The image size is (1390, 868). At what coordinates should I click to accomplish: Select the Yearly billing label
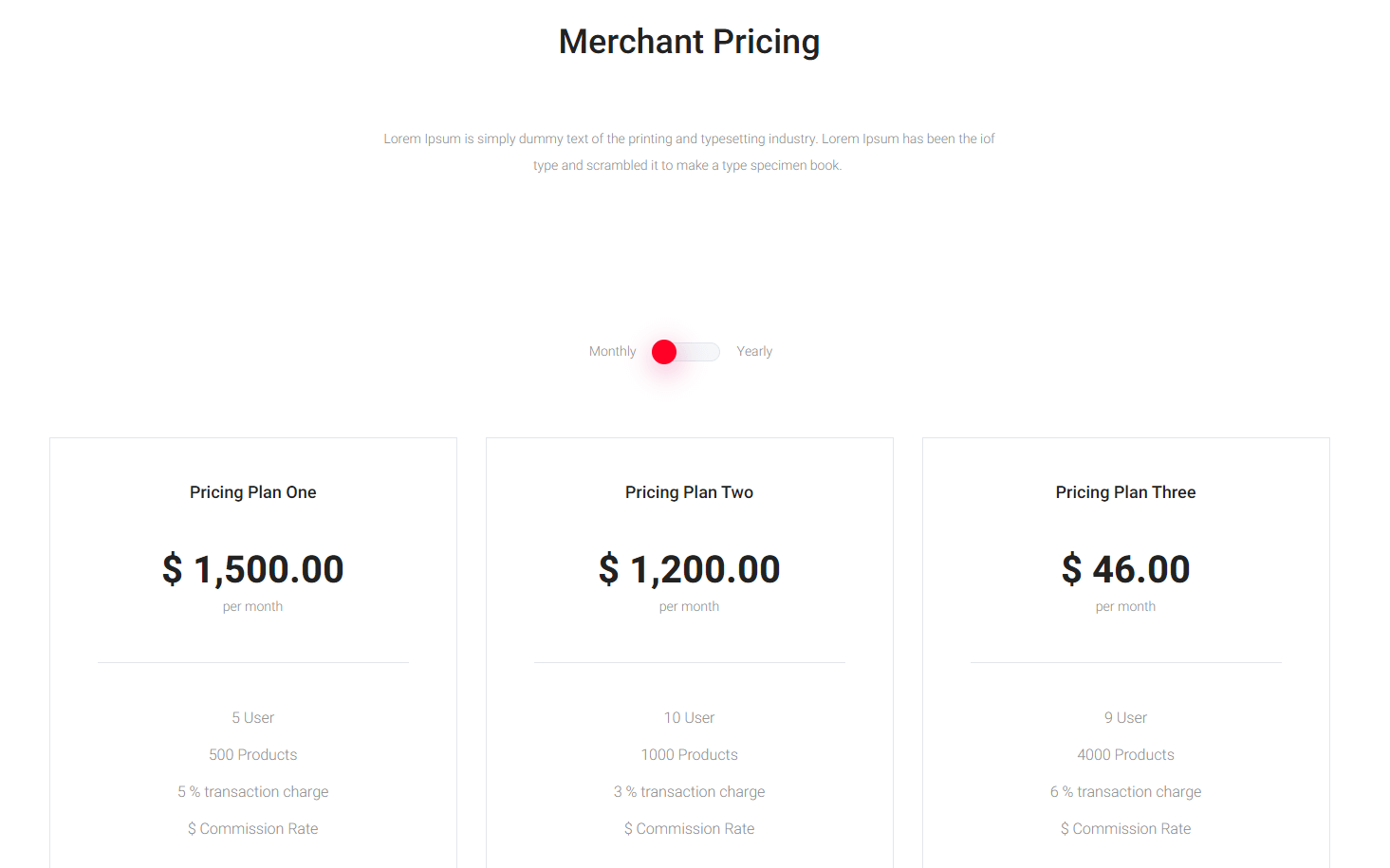(x=754, y=351)
